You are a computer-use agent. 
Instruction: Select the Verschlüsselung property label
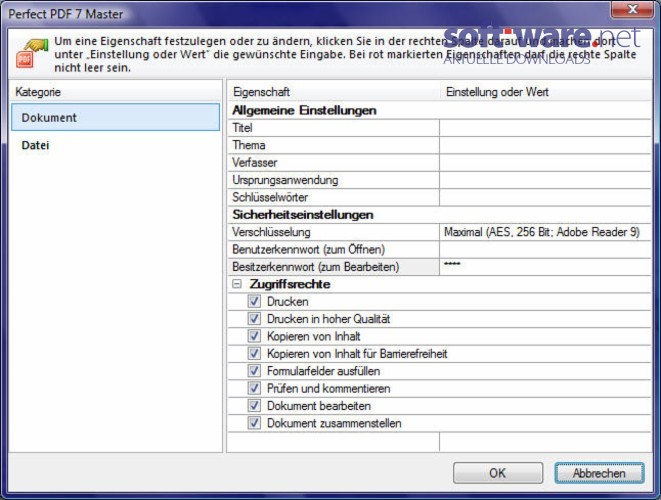coord(271,232)
